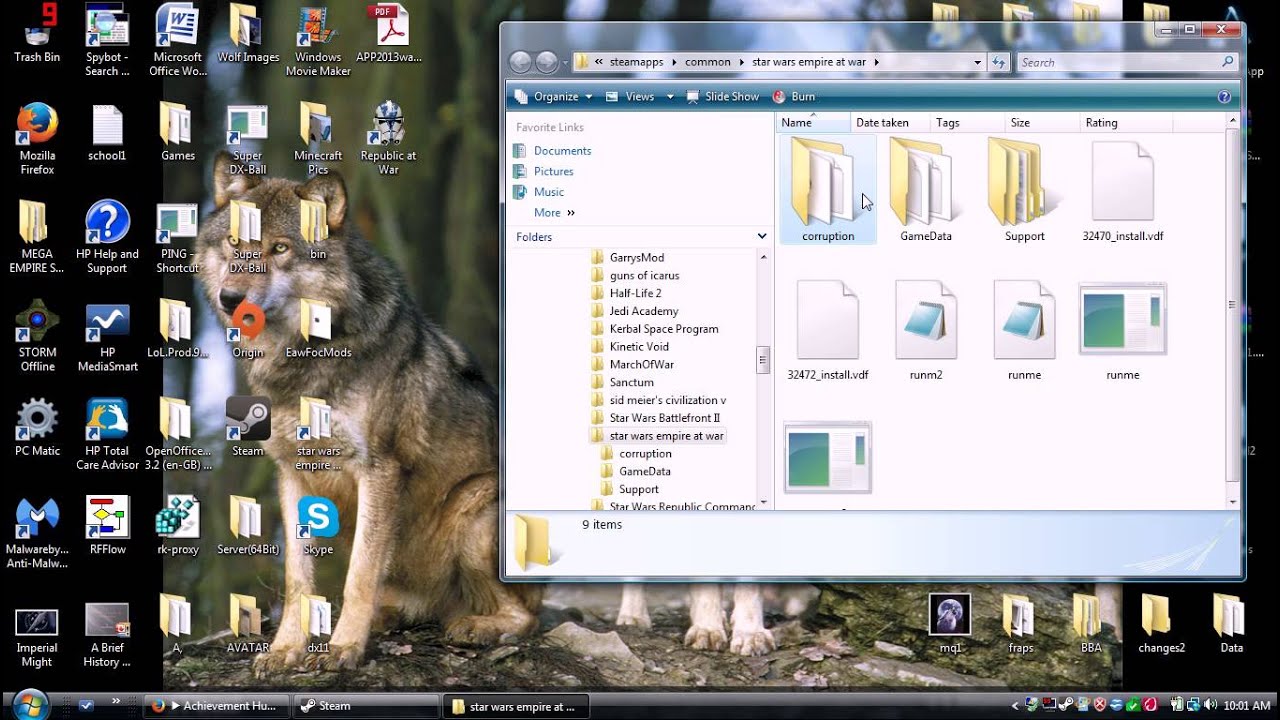Viewport: 1280px width, 720px height.
Task: Open the Windows Start orb
Action: click(30, 704)
